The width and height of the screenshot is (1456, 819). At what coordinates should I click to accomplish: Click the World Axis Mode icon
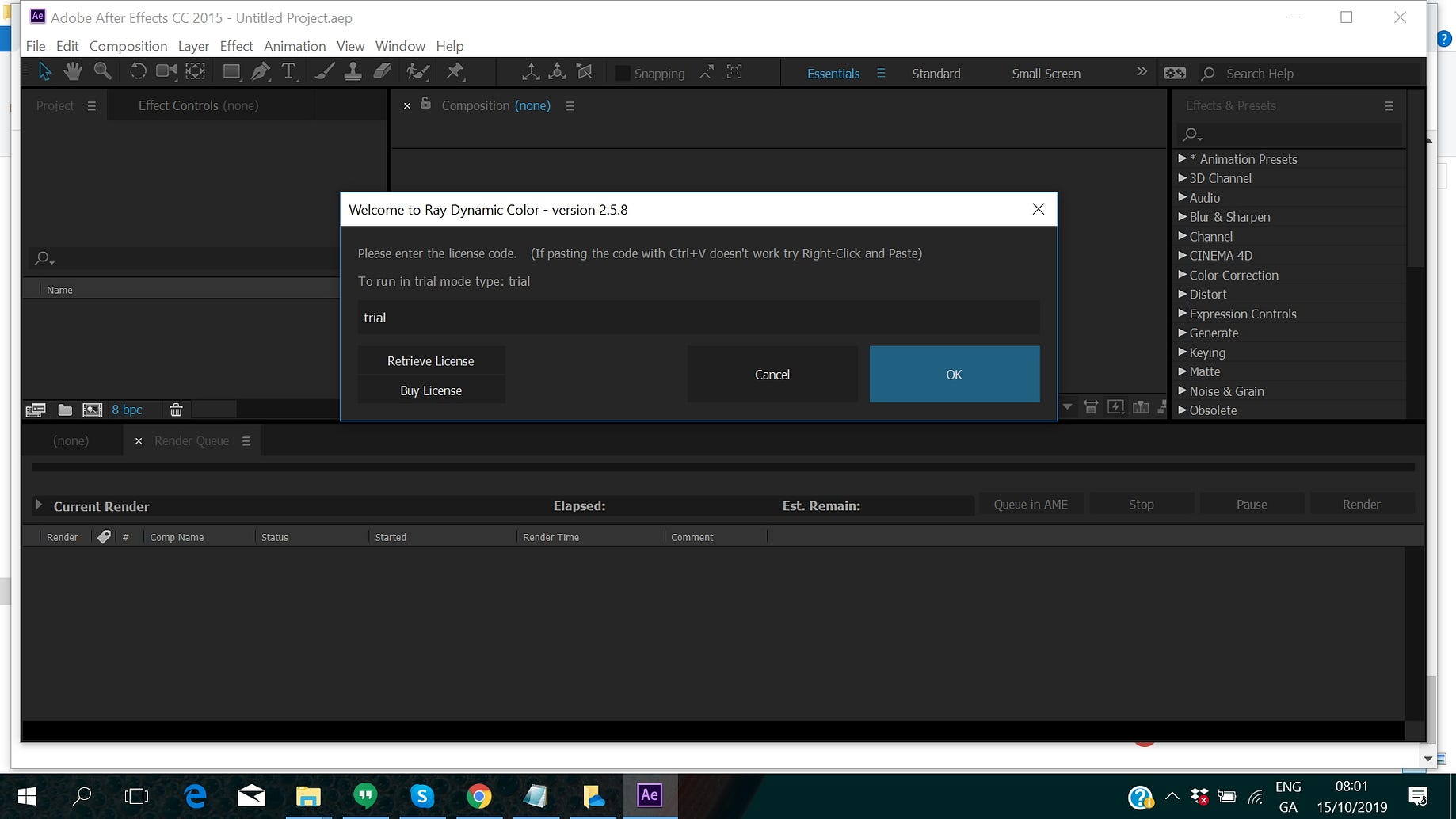558,72
